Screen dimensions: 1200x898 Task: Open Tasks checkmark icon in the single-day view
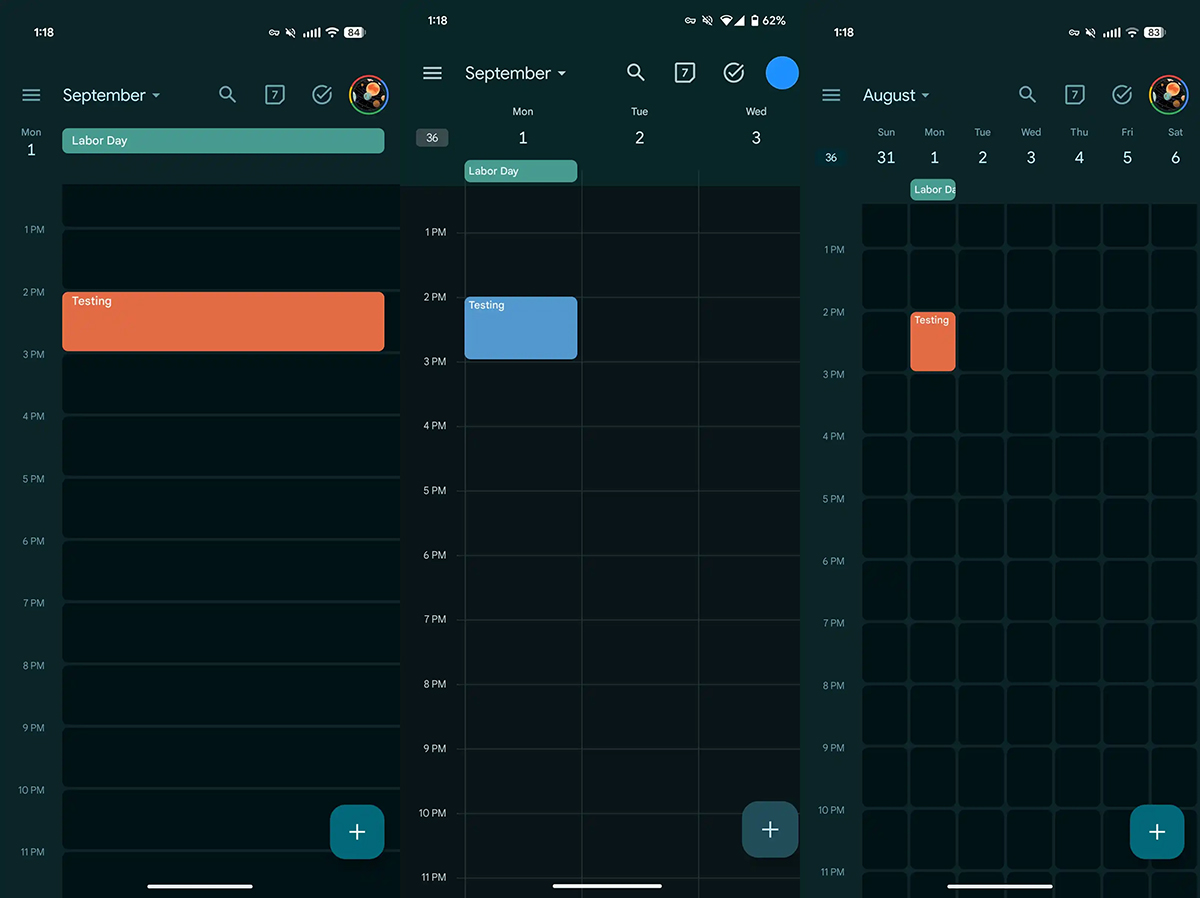(322, 95)
